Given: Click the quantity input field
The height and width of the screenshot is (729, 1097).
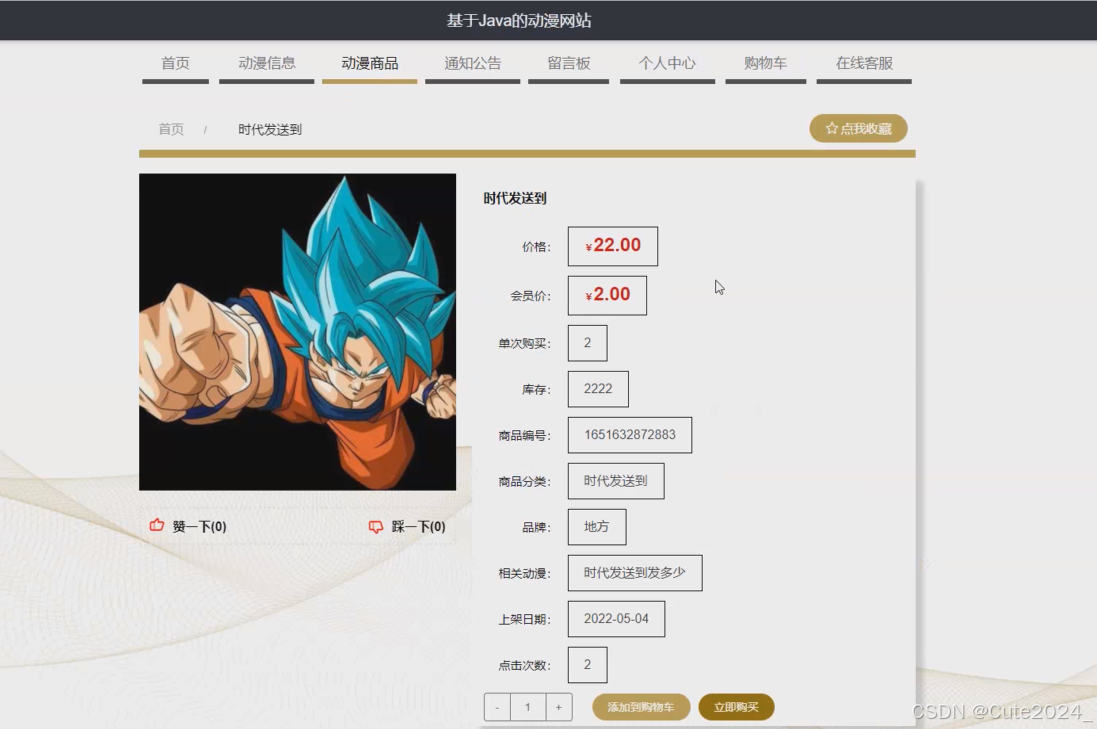Looking at the screenshot, I should (x=527, y=707).
